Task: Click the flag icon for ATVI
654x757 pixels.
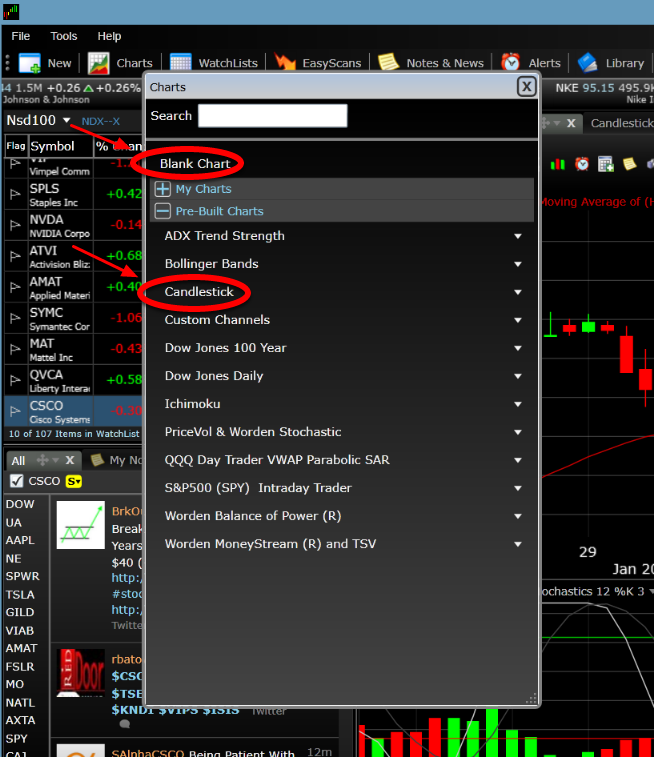Action: point(15,256)
